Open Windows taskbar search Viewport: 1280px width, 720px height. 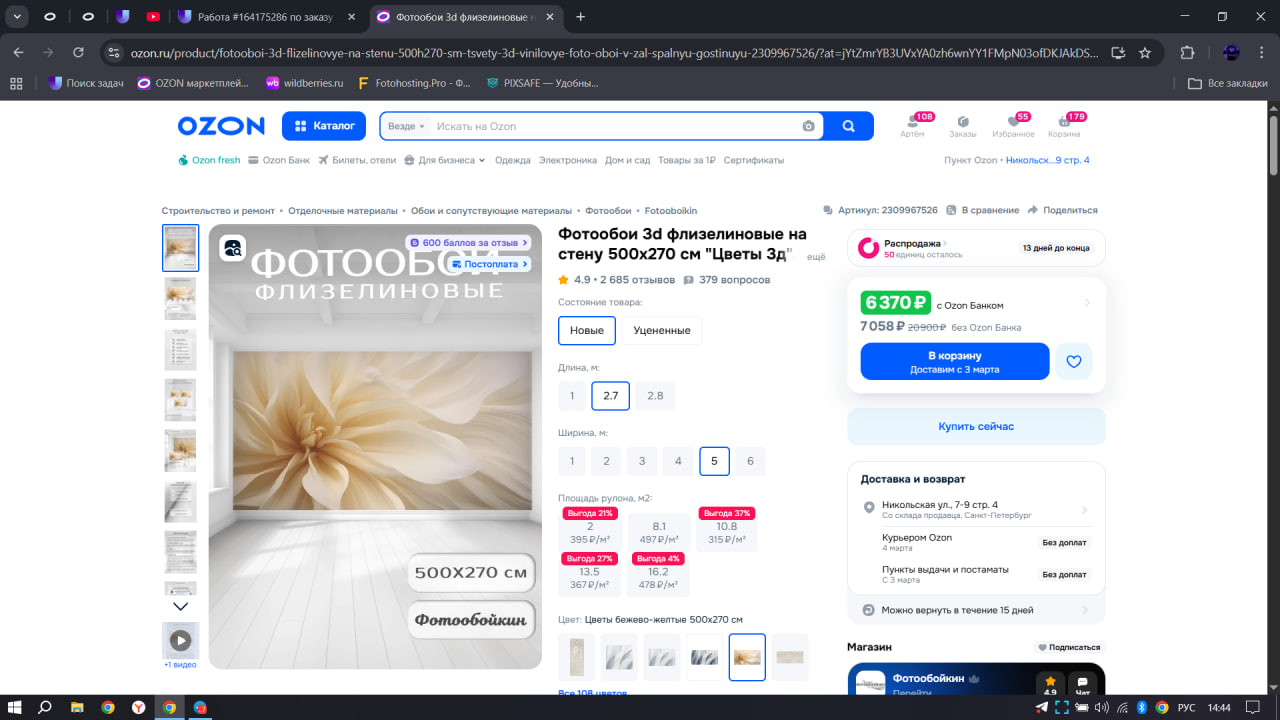pyautogui.click(x=45, y=707)
